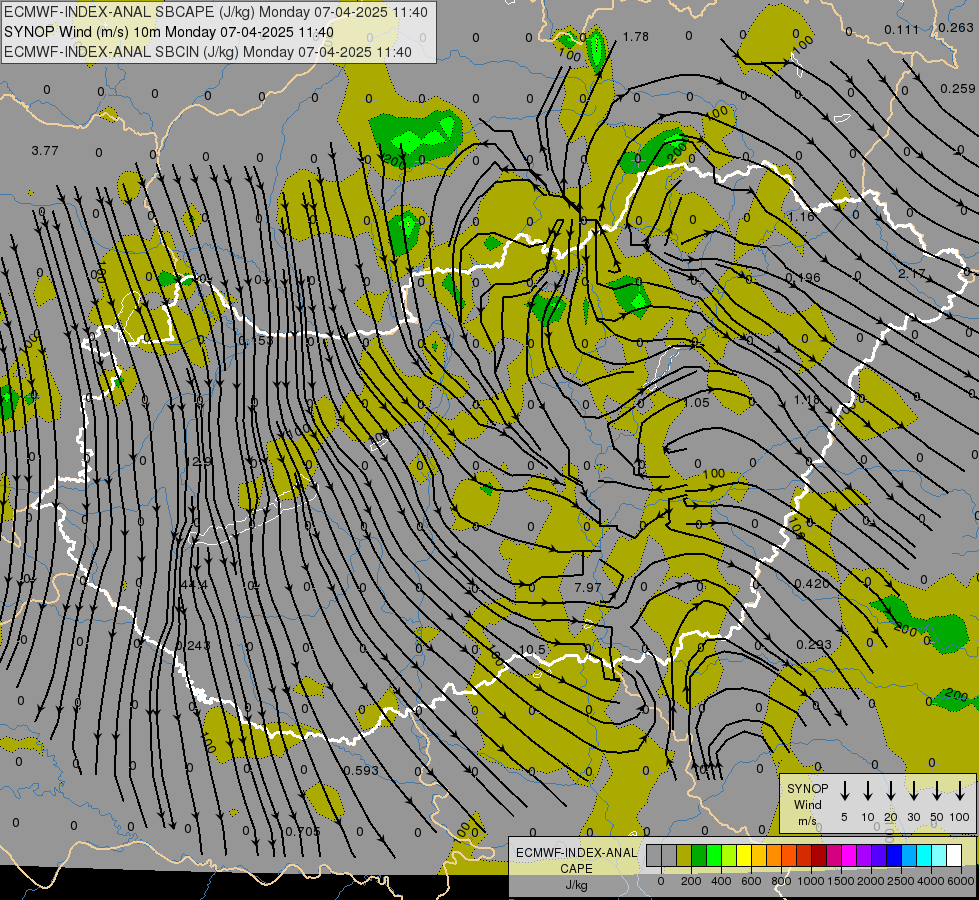Image resolution: width=979 pixels, height=900 pixels.
Task: Click the 'J/kg' unit label in legend
Action: pyautogui.click(x=576, y=885)
